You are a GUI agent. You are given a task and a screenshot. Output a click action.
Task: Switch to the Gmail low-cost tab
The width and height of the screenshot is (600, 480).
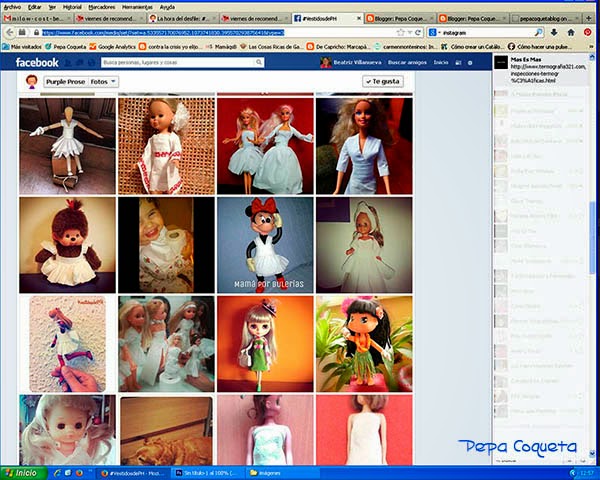(x=37, y=18)
